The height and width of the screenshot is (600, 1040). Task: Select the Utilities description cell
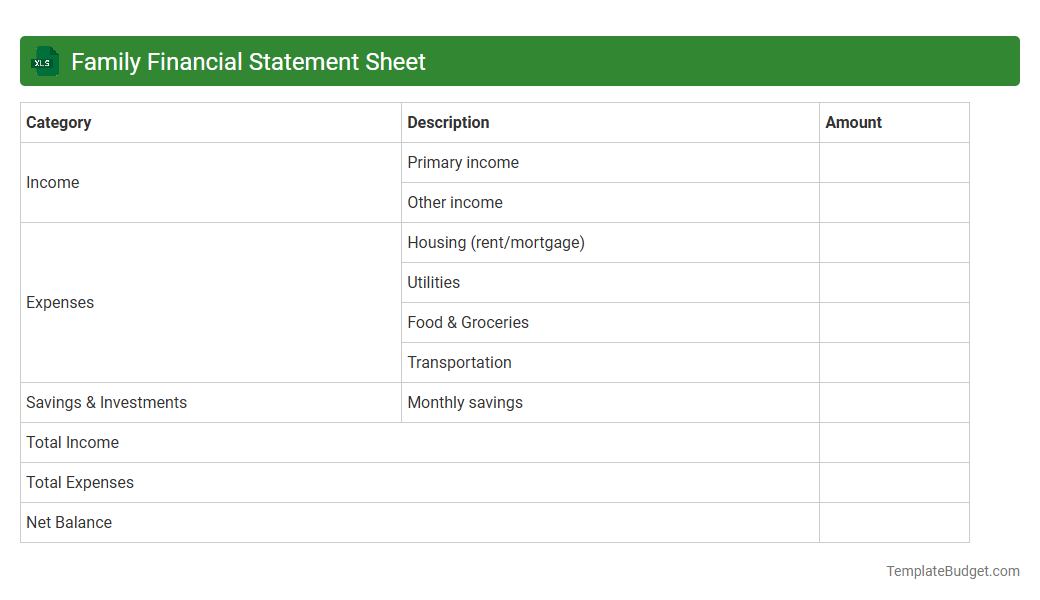pyautogui.click(x=434, y=282)
